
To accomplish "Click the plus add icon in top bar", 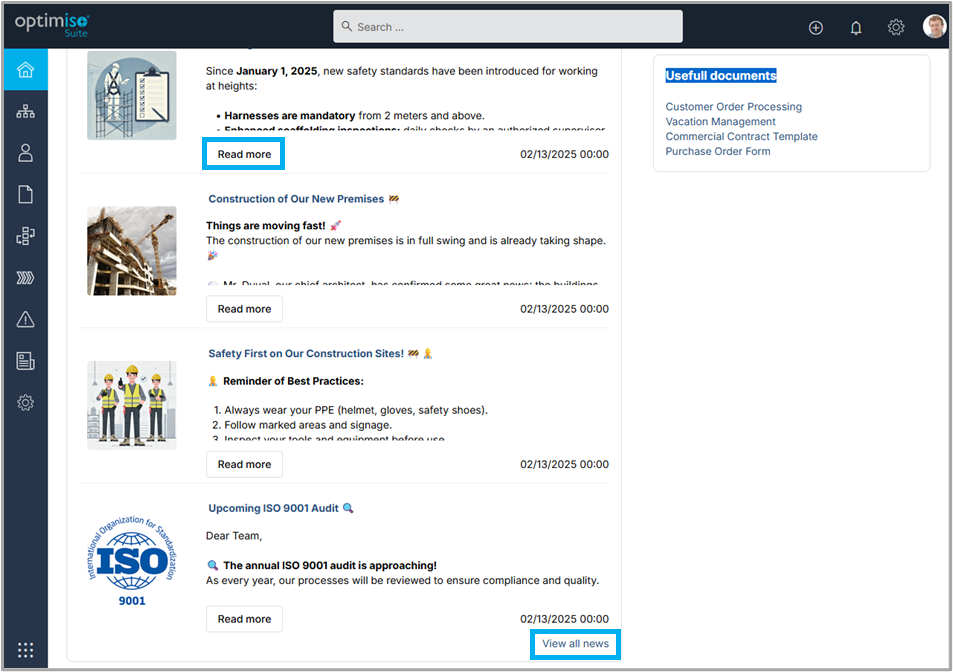I will click(x=816, y=28).
